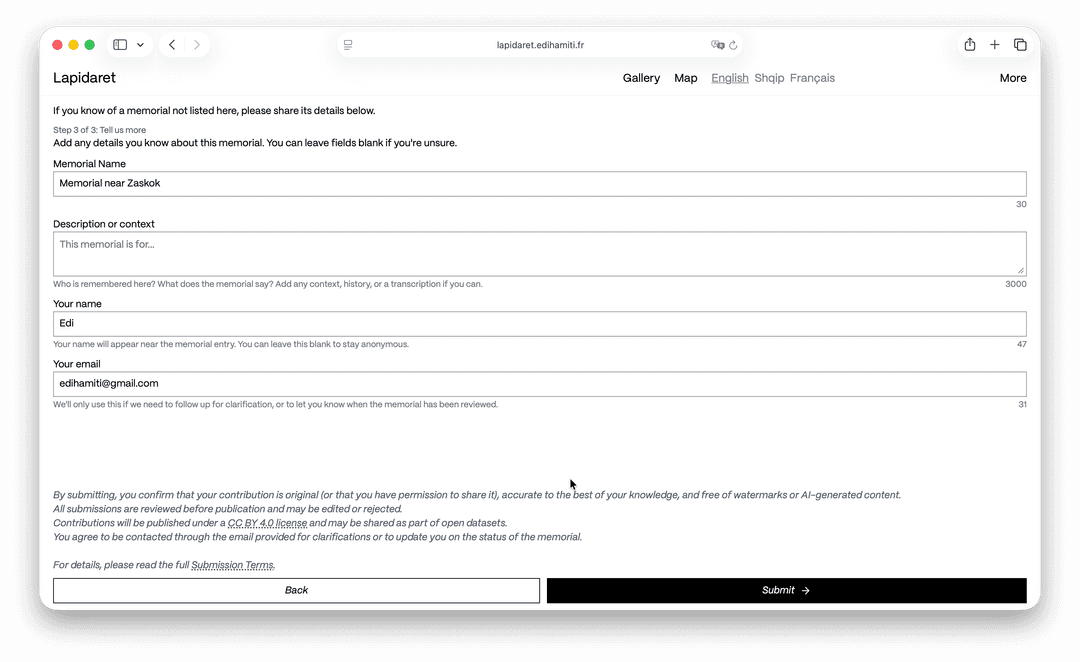Viewport: 1080px width, 662px height.
Task: Open Reader view icon in the address bar
Action: click(x=347, y=44)
